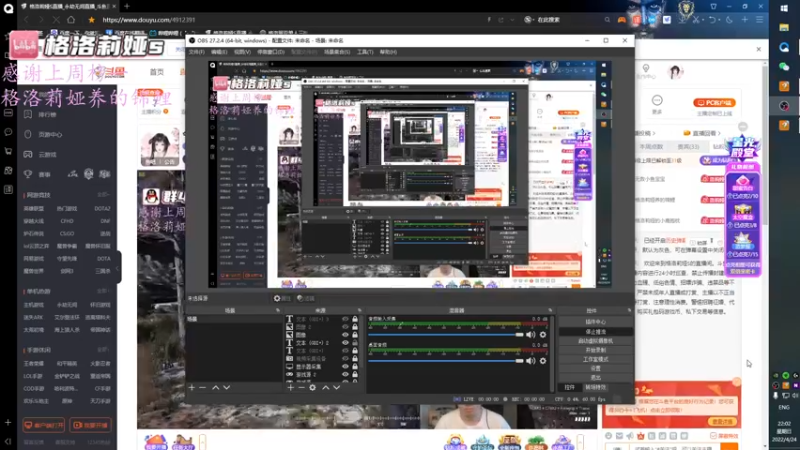Open 桌面音频 mixer gear settings
This screenshot has height=450, width=800.
click(543, 361)
